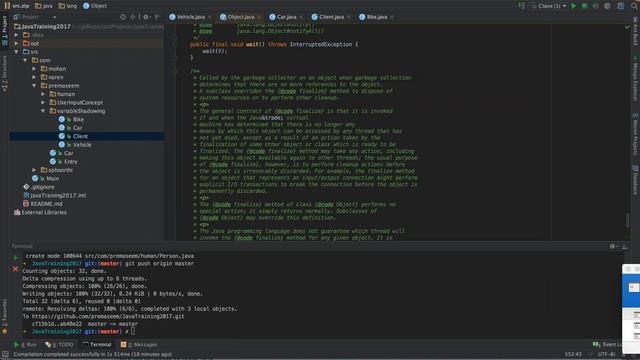Expand the out folder arrow
This screenshot has height=360, width=640.
tap(17, 43)
